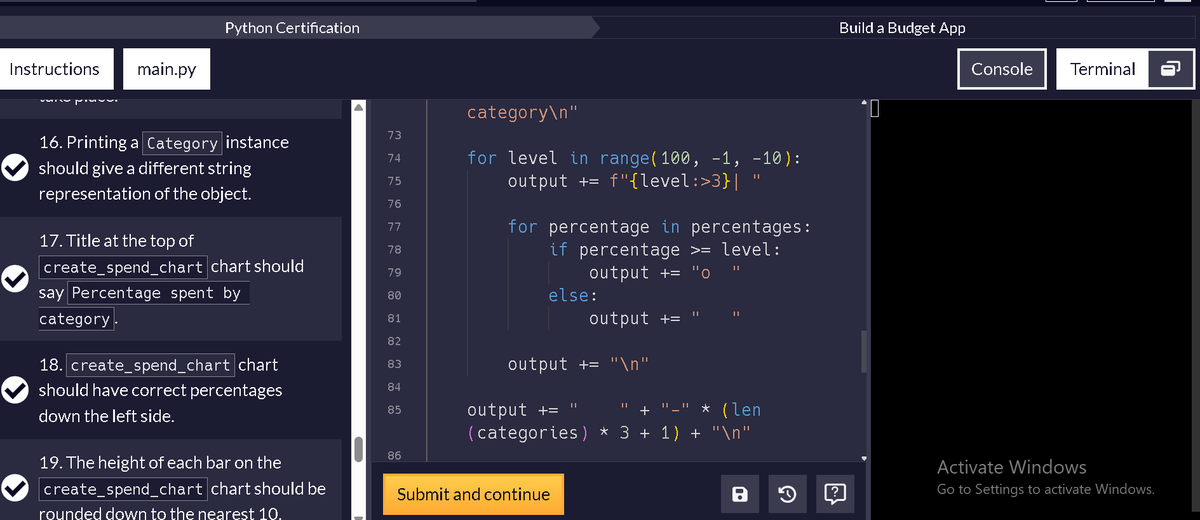The height and width of the screenshot is (520, 1200).
Task: Open the Build a Budget App link
Action: click(902, 28)
